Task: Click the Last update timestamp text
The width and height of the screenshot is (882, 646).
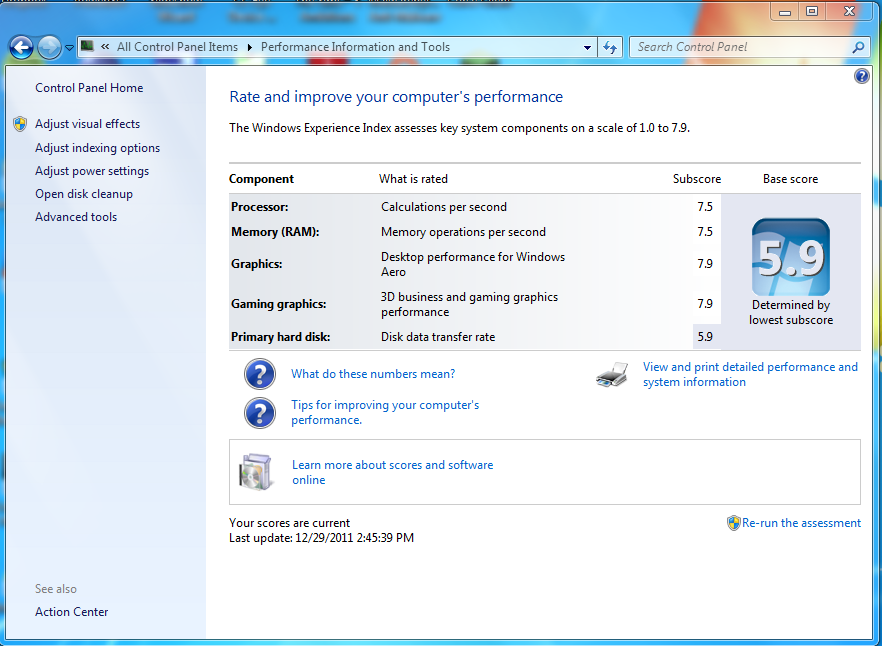Action: click(321, 538)
